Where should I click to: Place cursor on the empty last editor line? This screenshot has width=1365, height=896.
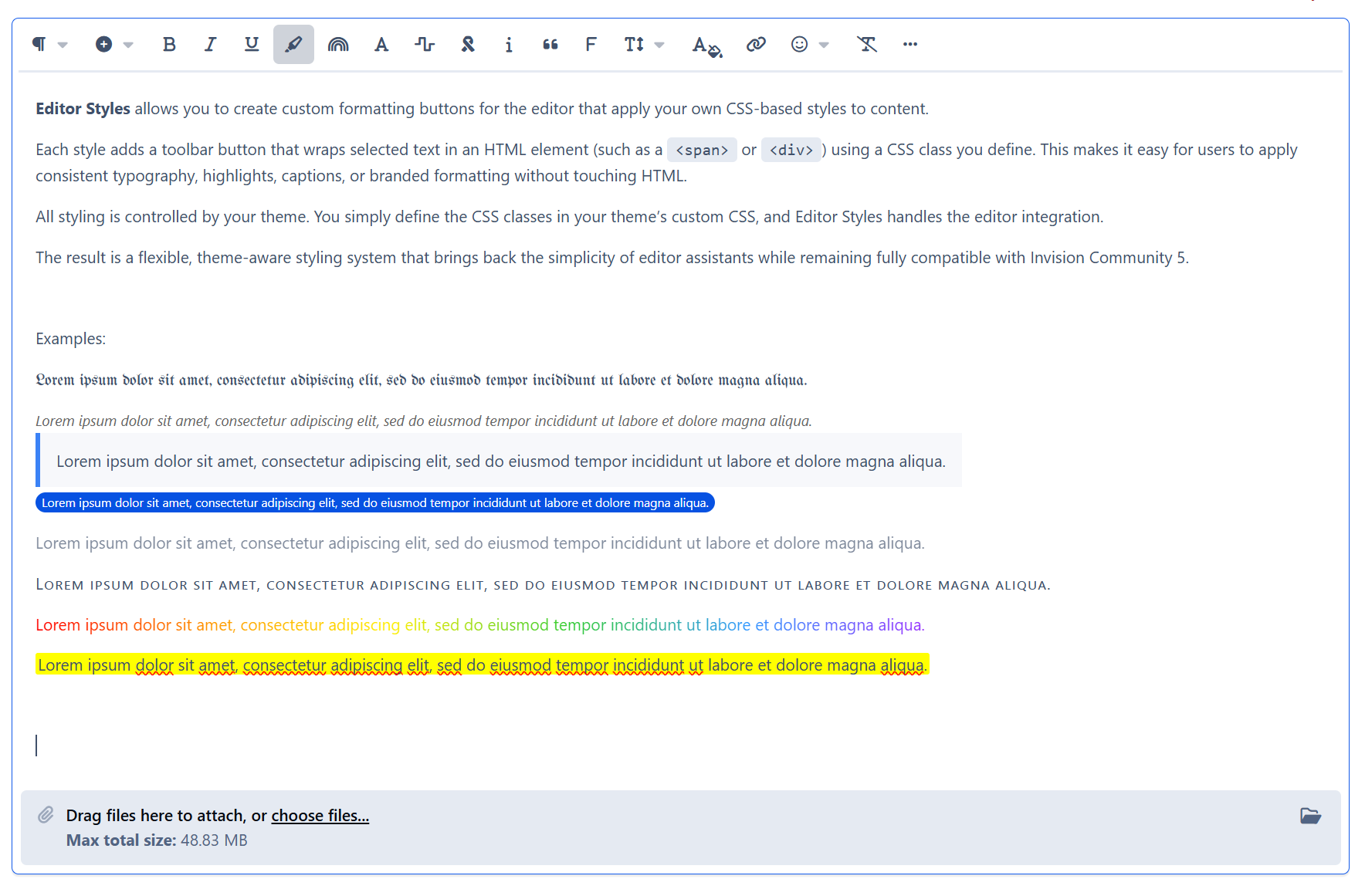[x=679, y=746]
